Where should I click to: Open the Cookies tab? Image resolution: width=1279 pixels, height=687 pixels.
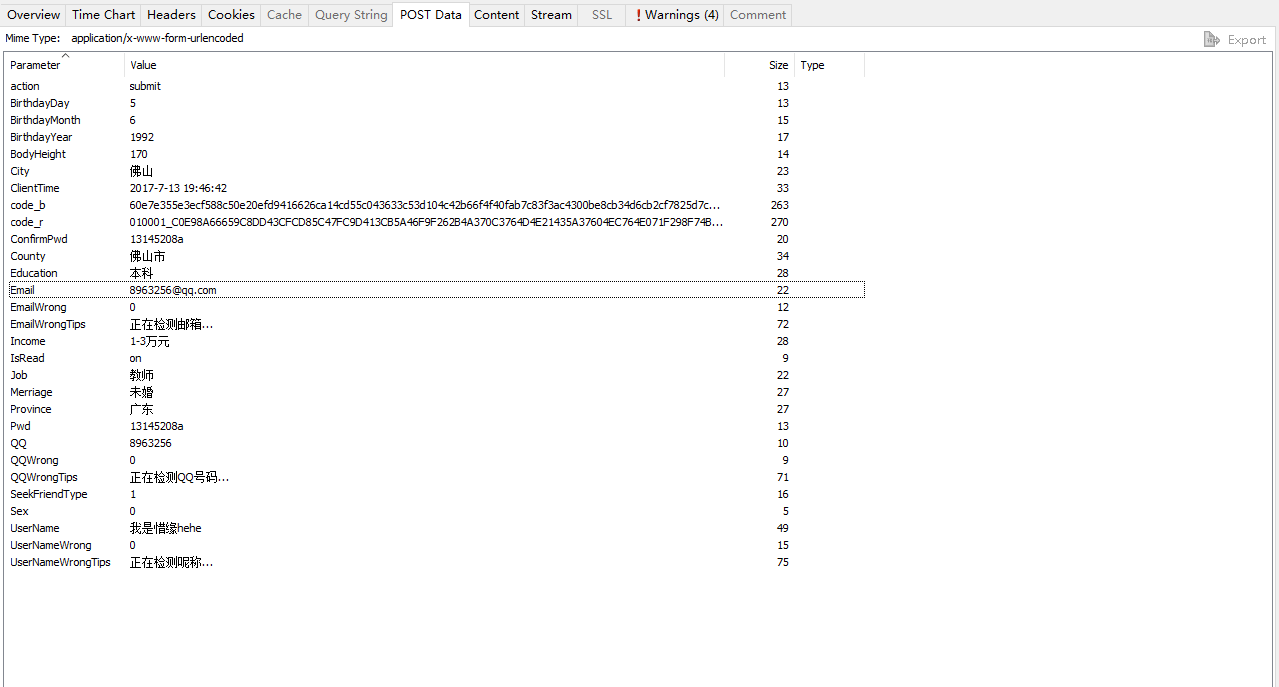[x=231, y=15]
